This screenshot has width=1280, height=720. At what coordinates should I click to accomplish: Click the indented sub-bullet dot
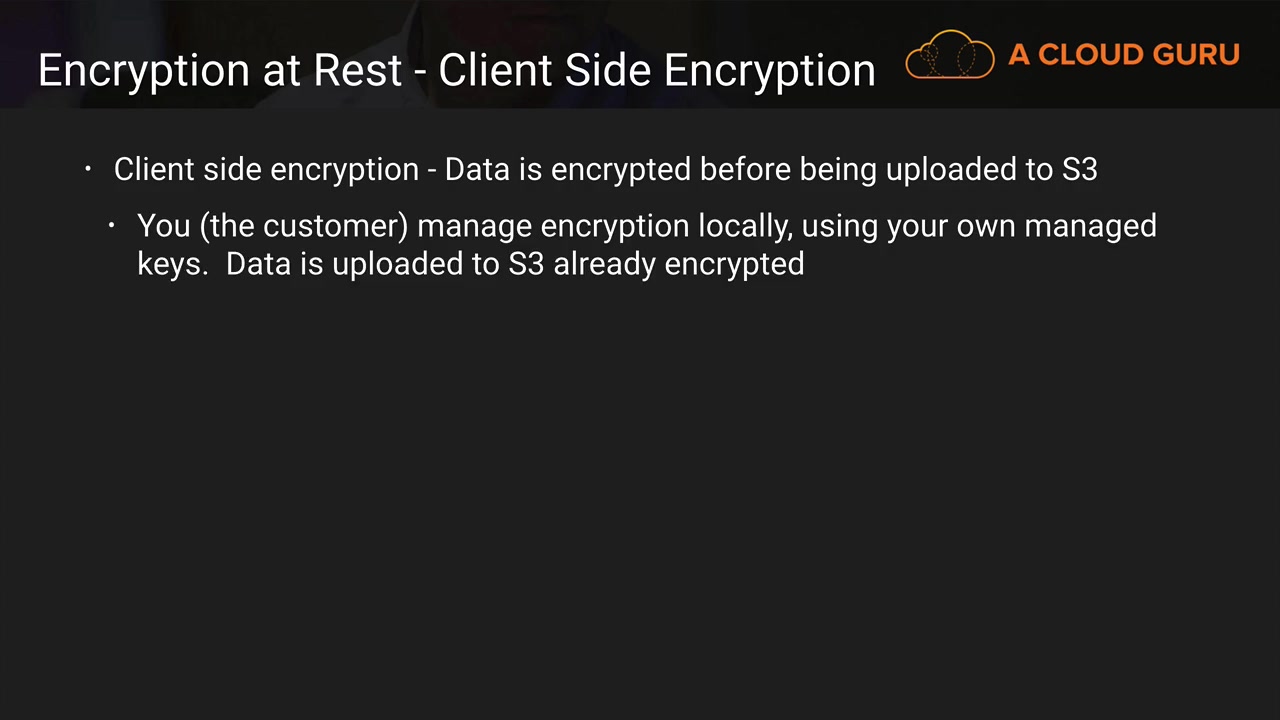click(112, 226)
